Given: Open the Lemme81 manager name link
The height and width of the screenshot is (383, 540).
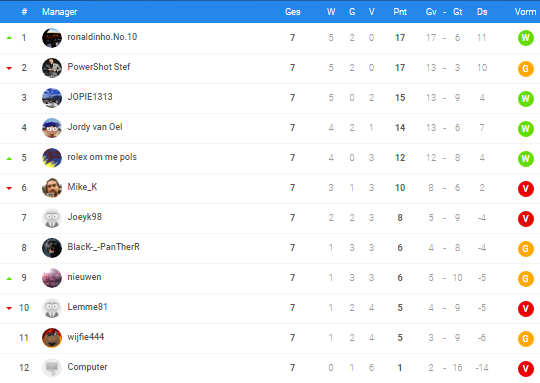Looking at the screenshot, I should tap(87, 307).
